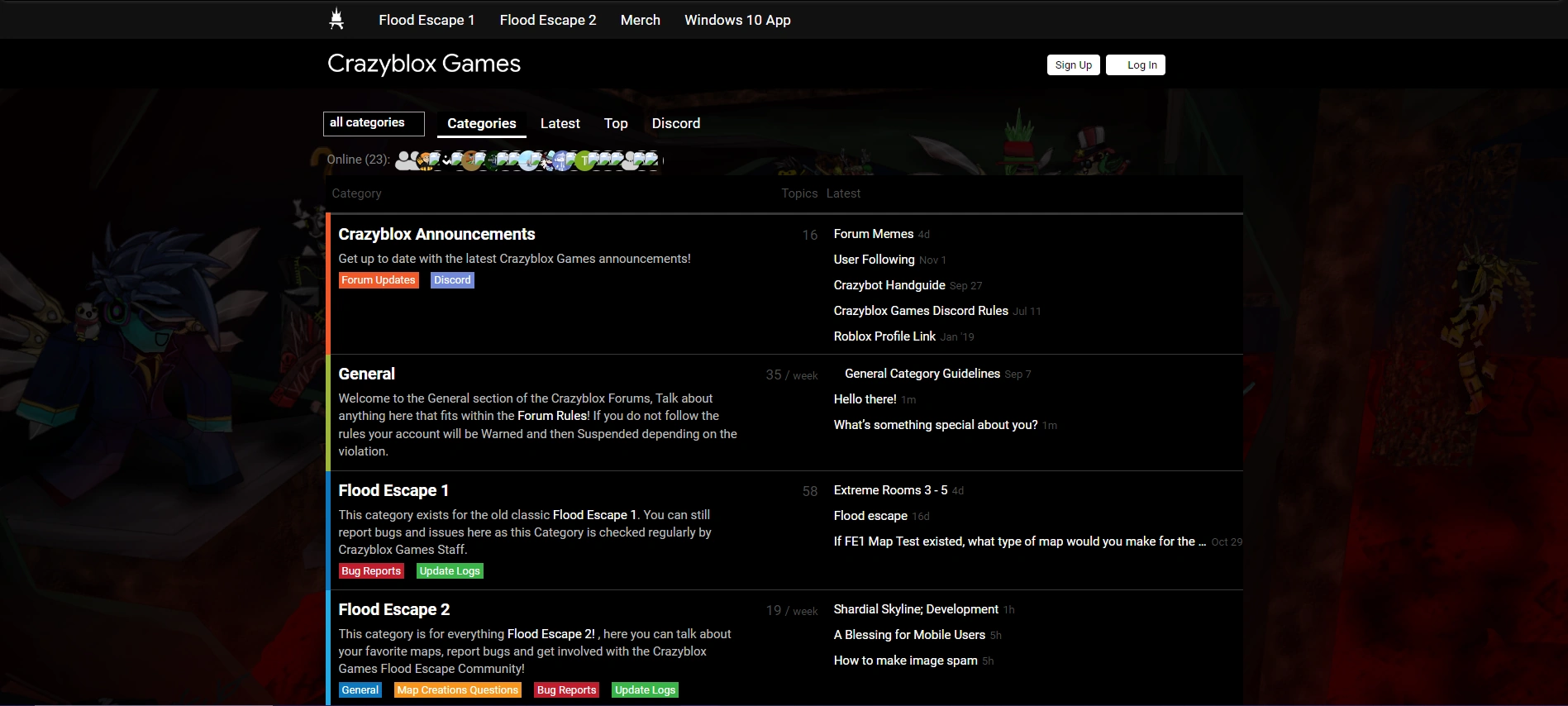The height and width of the screenshot is (706, 1568).
Task: Go to the Merch page
Action: (x=641, y=20)
